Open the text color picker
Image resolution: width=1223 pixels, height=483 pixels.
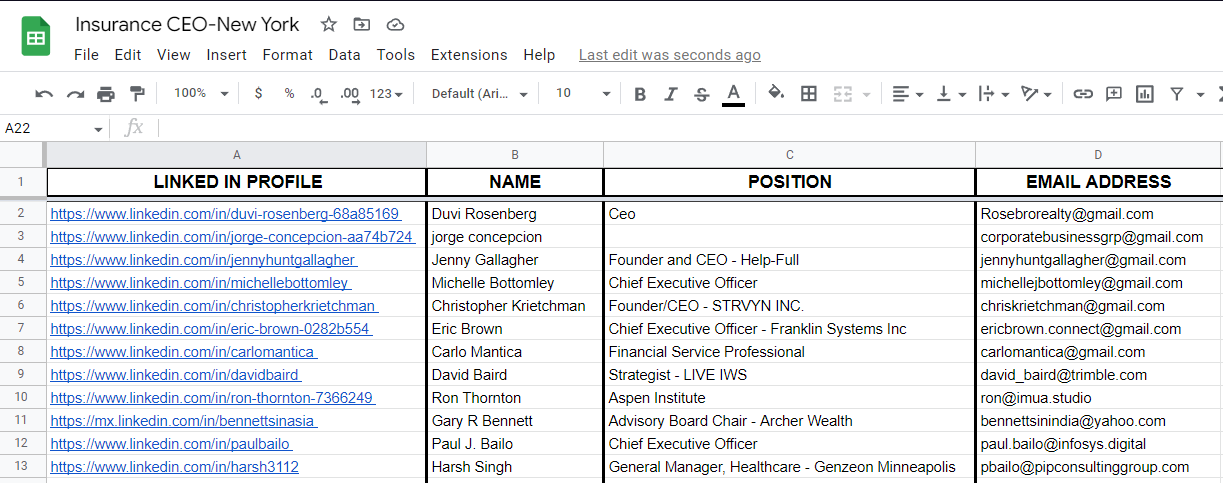pos(733,94)
